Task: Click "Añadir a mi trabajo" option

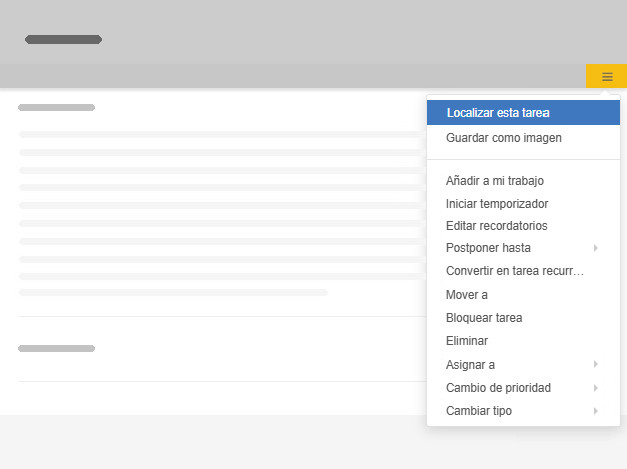Action: pyautogui.click(x=494, y=181)
